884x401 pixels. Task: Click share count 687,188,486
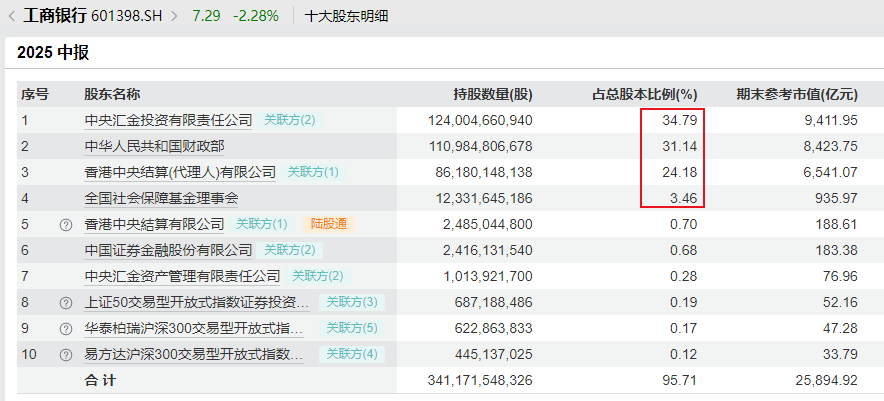point(493,302)
